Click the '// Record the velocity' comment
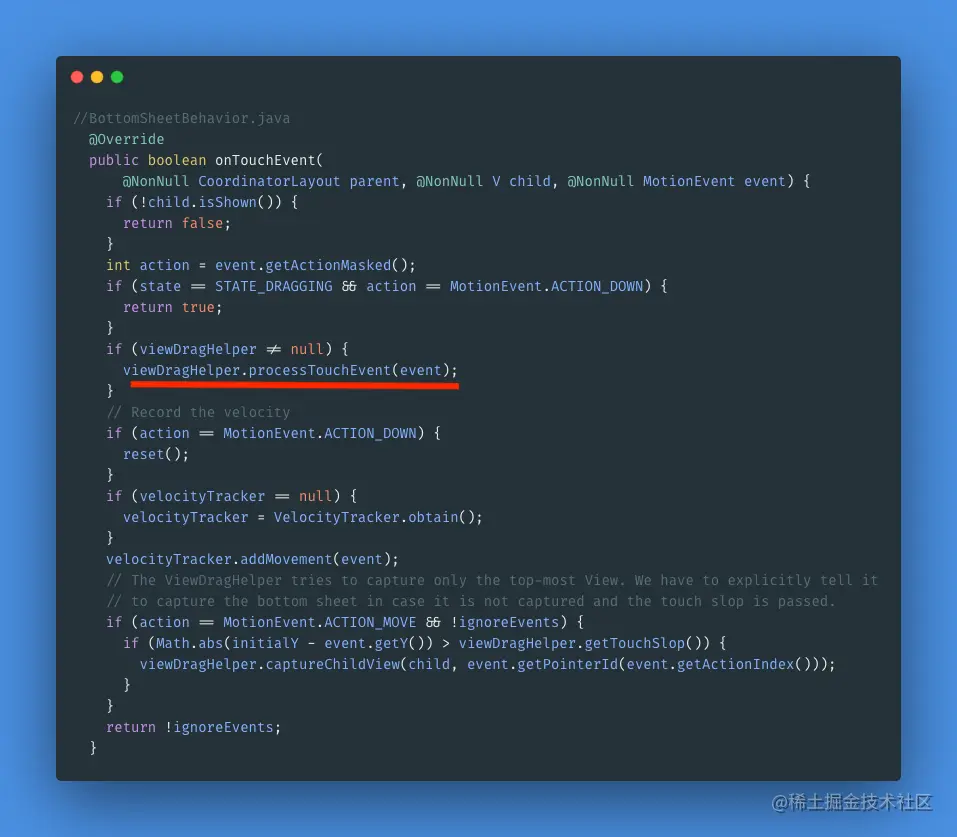 [198, 413]
